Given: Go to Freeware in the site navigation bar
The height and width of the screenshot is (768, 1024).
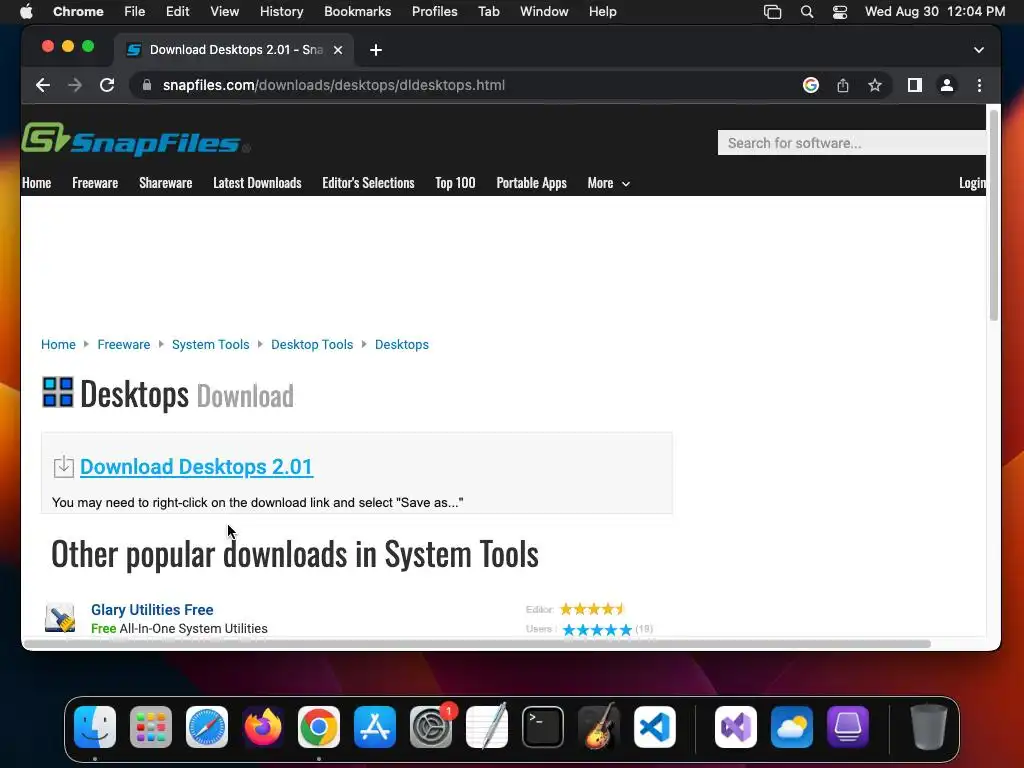Looking at the screenshot, I should [x=95, y=184].
